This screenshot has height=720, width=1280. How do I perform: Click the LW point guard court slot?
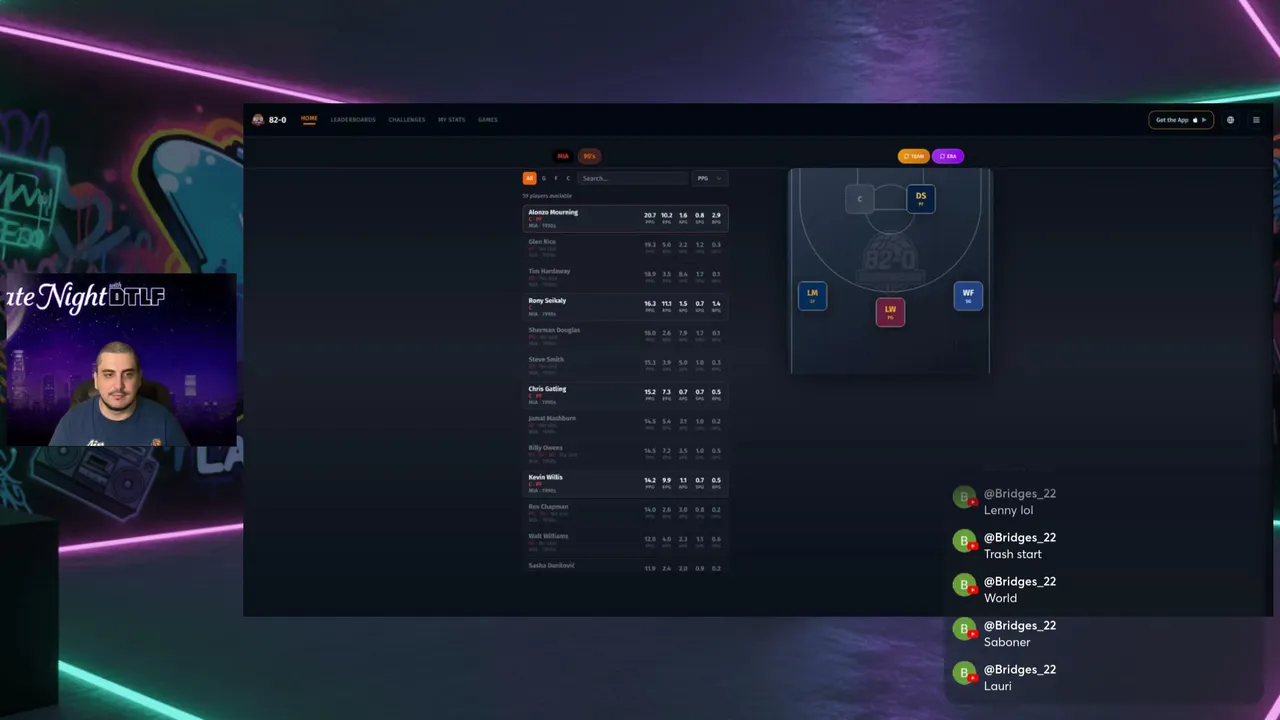coord(890,312)
